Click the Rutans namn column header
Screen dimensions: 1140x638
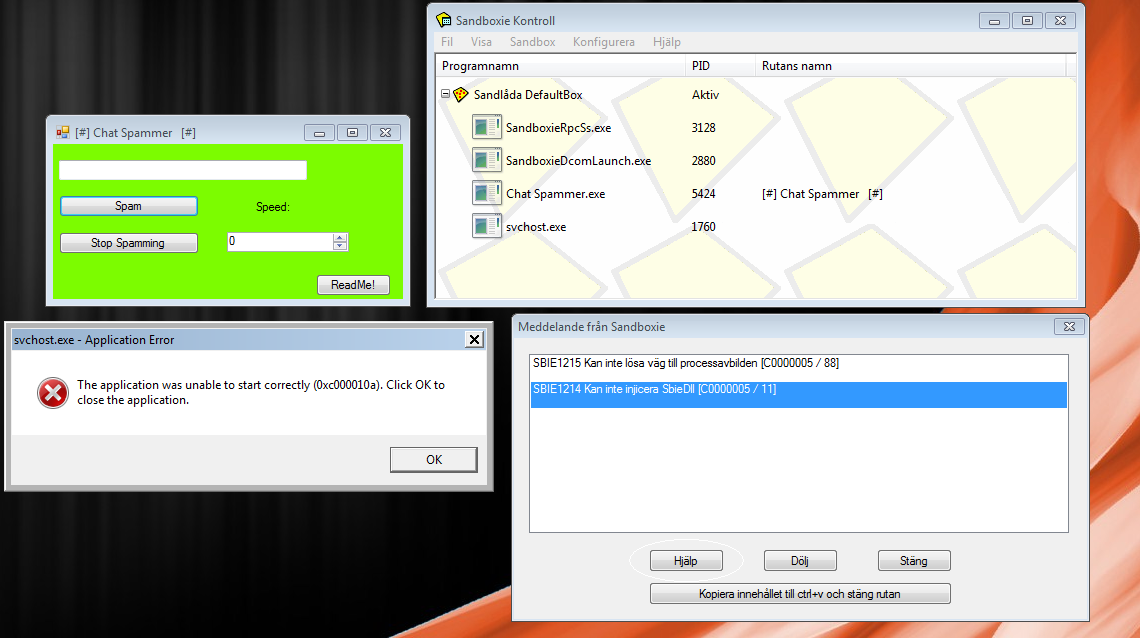910,66
